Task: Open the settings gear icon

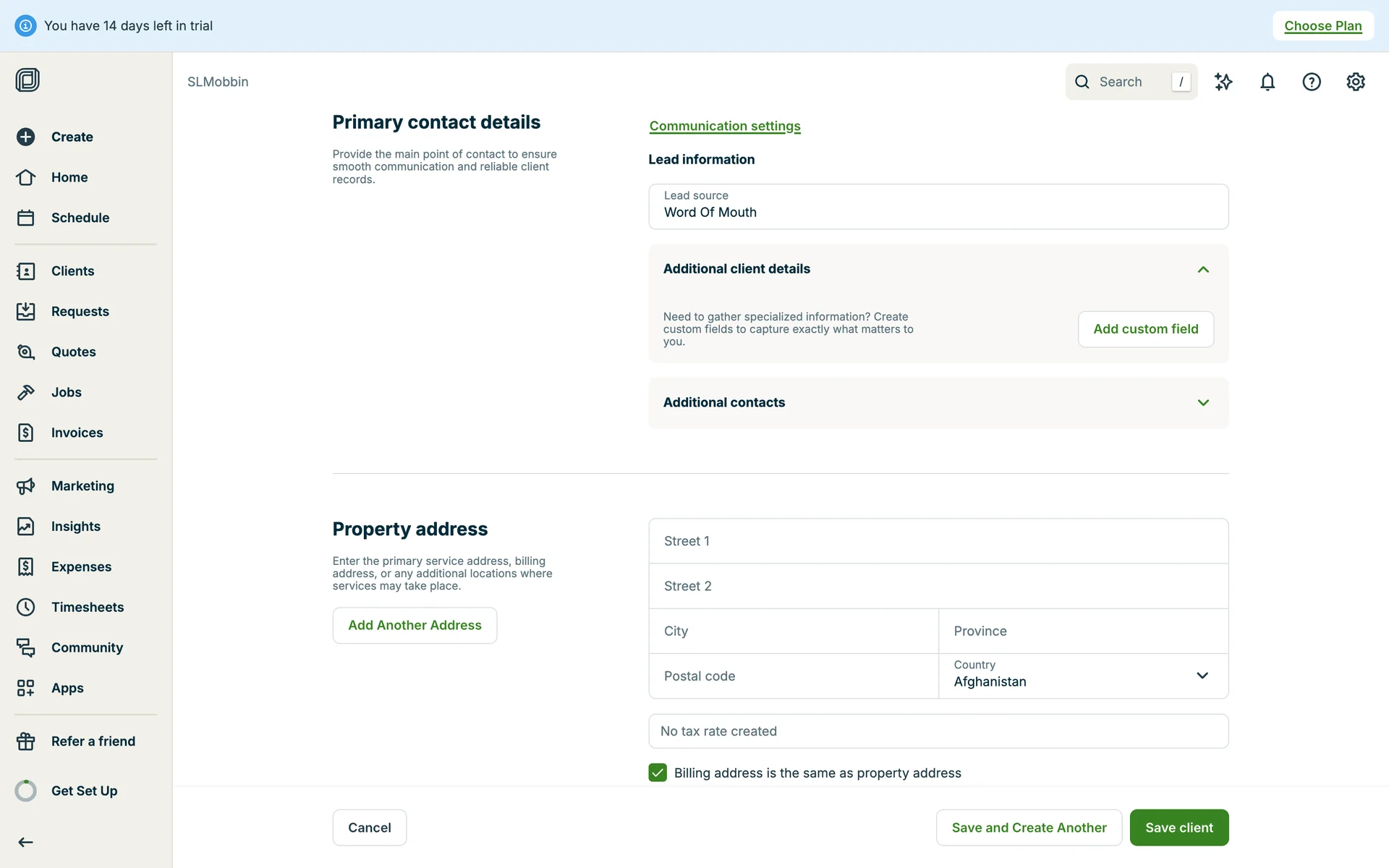Action: (1356, 82)
